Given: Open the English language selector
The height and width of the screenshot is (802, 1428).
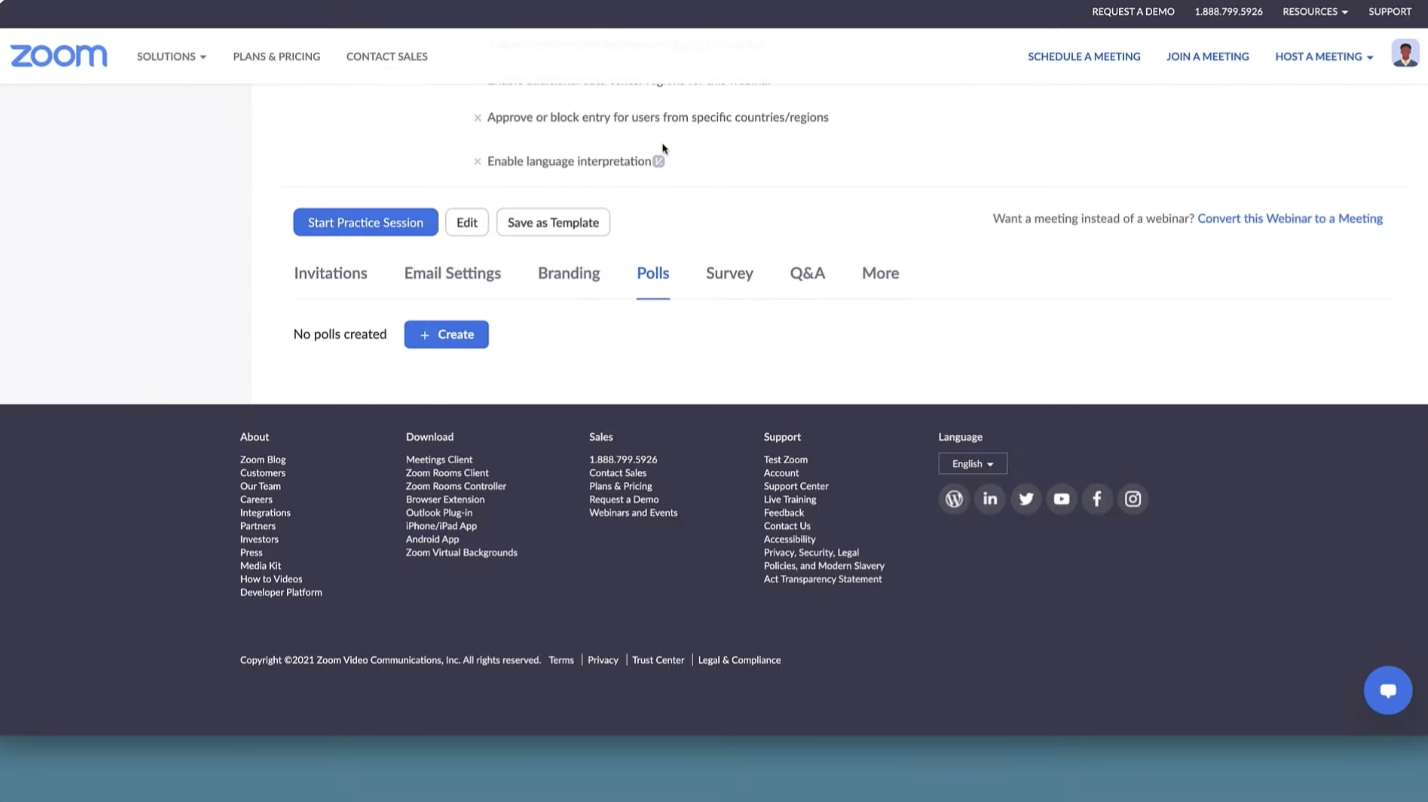Looking at the screenshot, I should pyautogui.click(x=973, y=464).
